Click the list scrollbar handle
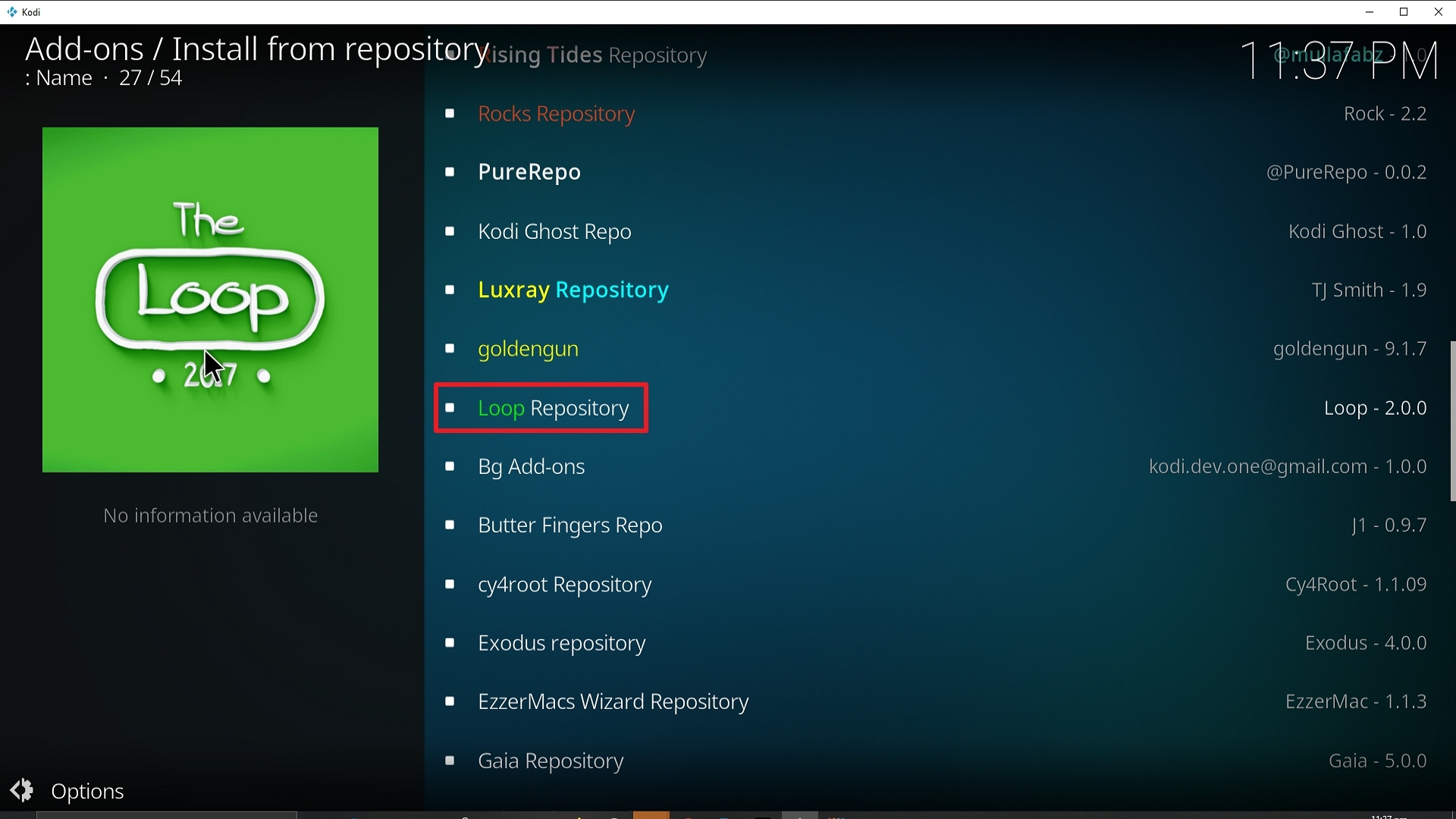This screenshot has width=1456, height=819. click(1452, 421)
